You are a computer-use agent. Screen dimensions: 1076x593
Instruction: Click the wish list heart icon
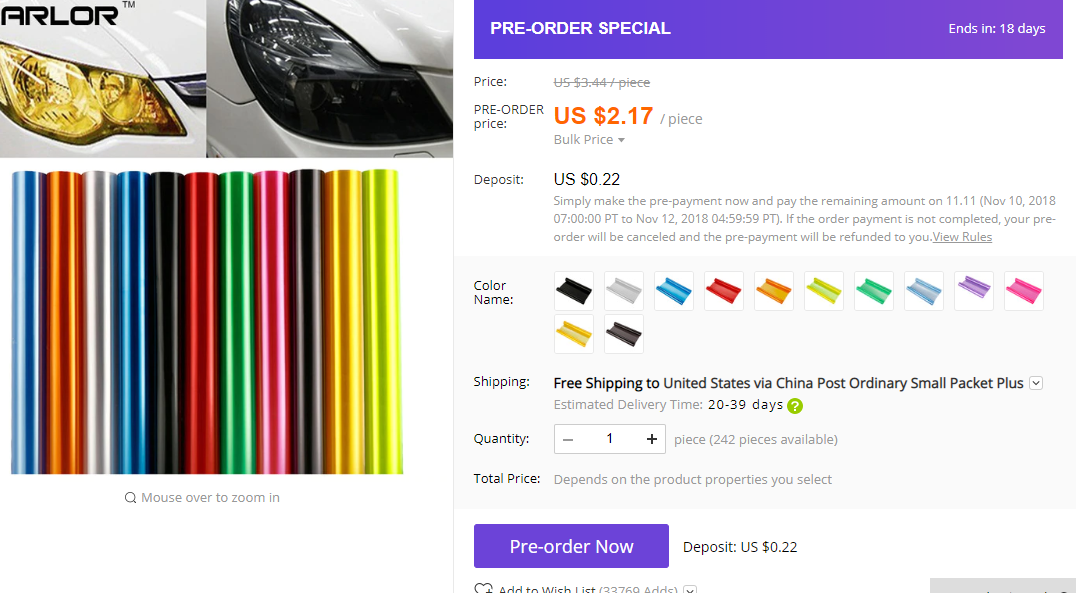pos(483,589)
